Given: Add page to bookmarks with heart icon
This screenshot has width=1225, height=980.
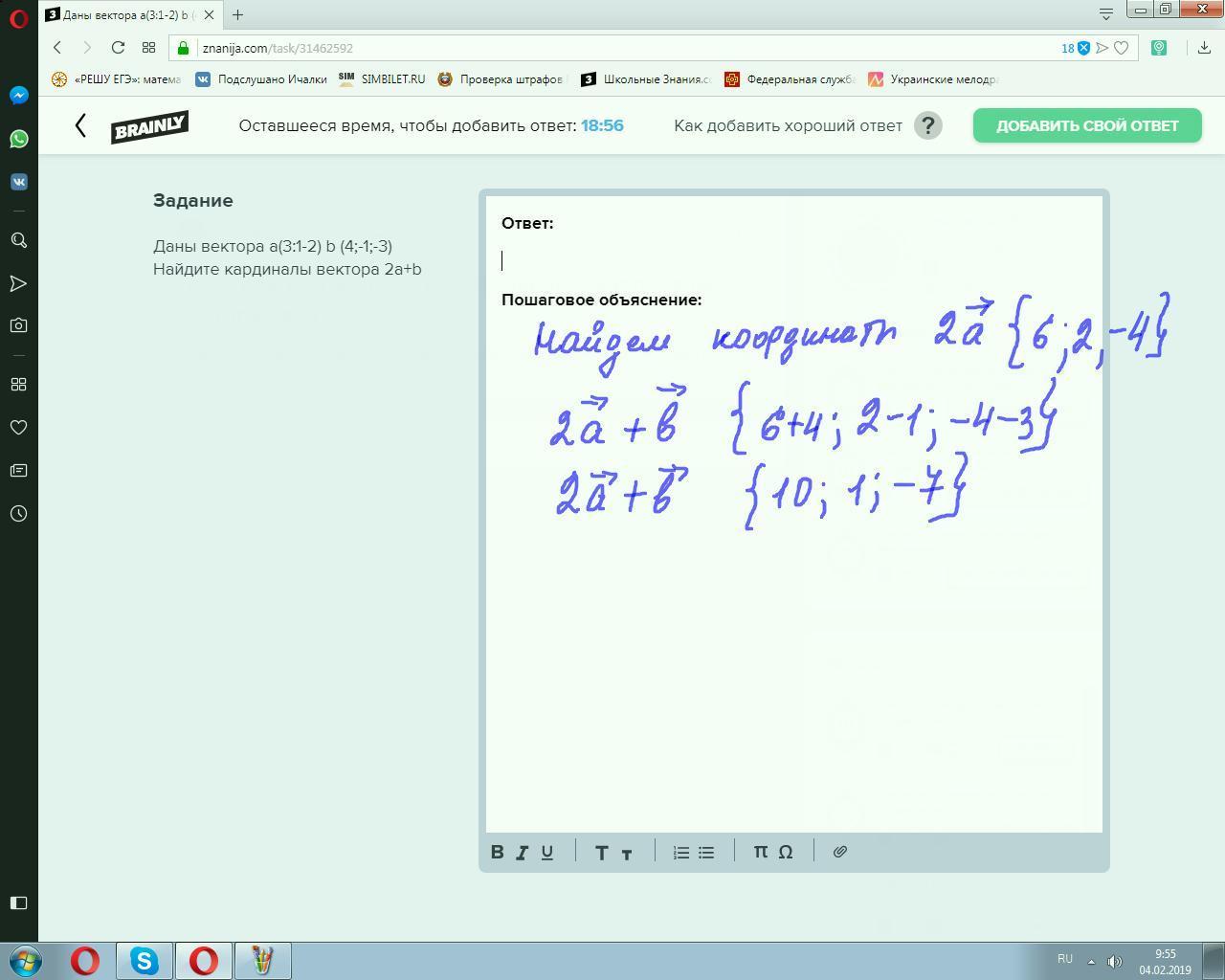Looking at the screenshot, I should (1122, 48).
